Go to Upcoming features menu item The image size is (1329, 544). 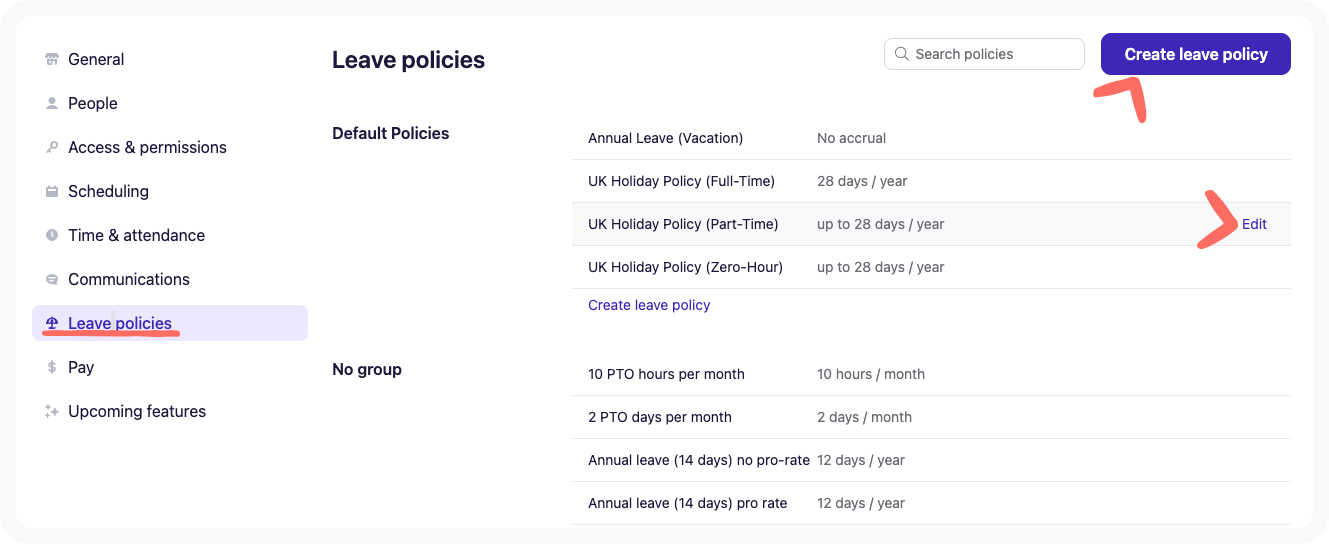coord(136,411)
